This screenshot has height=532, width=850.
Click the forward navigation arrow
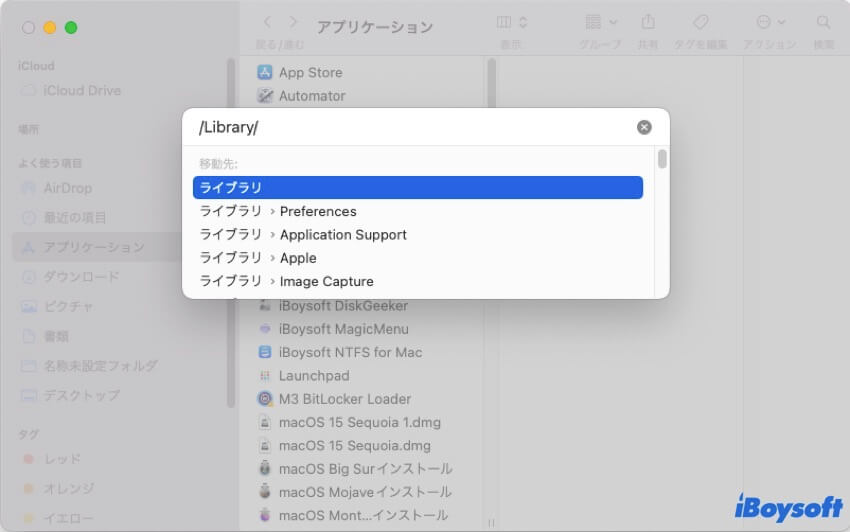293,22
